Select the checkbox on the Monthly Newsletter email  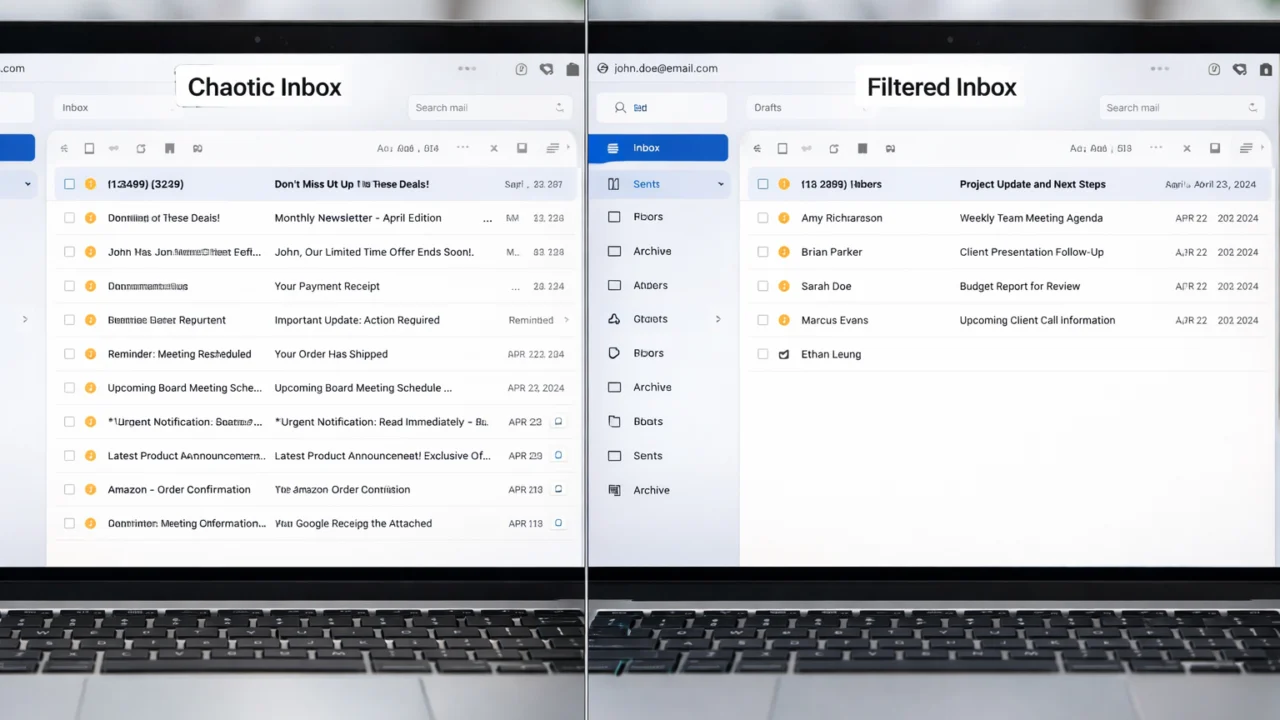pos(69,218)
